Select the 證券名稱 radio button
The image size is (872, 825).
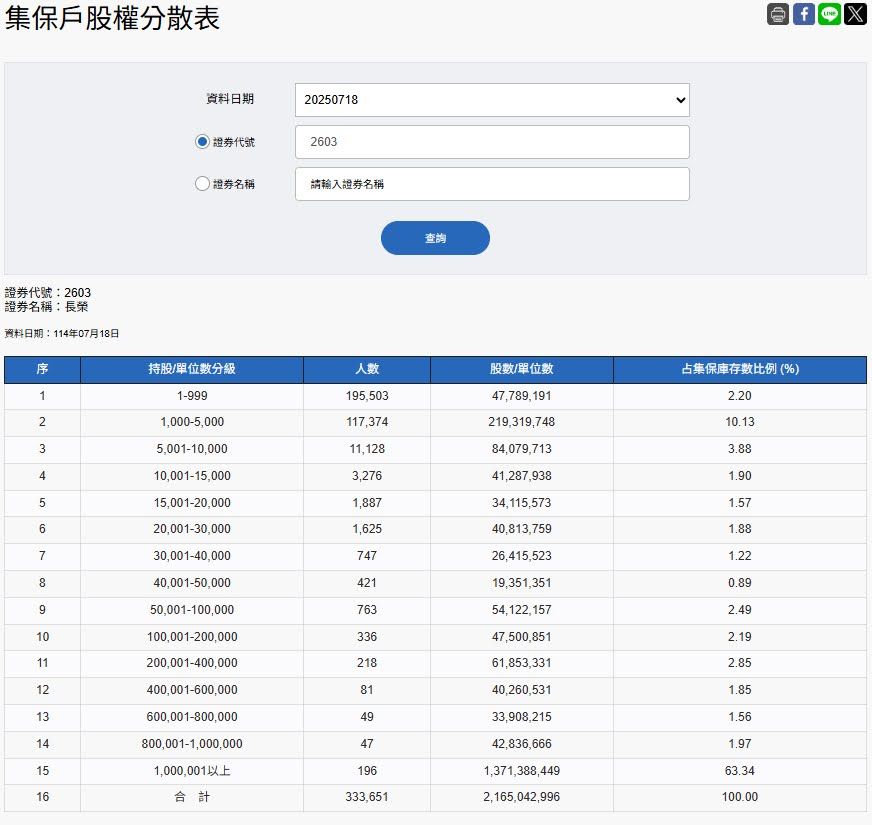click(x=202, y=184)
